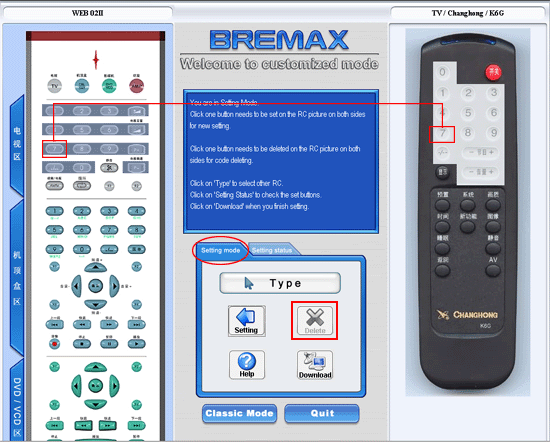The width and height of the screenshot is (550, 442).
Task: Click the Delete X icon button
Action: coord(315,321)
